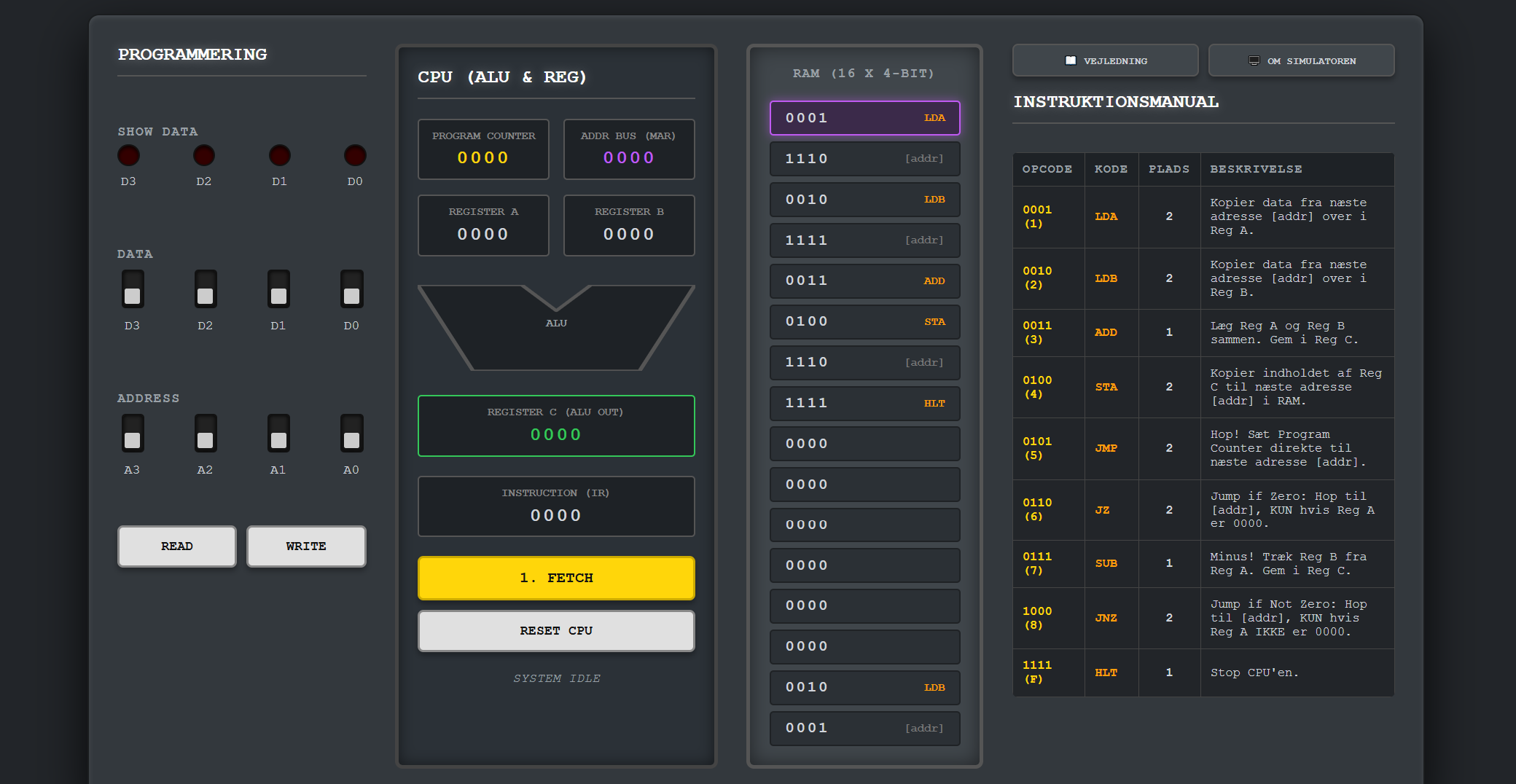The image size is (1516, 784).
Task: Click opcode 0101 (5) in manual
Action: (1036, 448)
